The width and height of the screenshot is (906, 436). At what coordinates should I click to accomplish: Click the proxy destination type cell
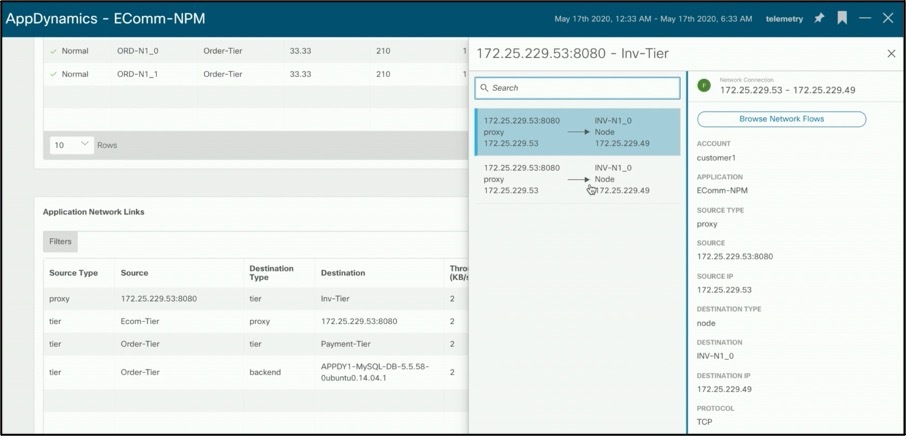[259, 321]
